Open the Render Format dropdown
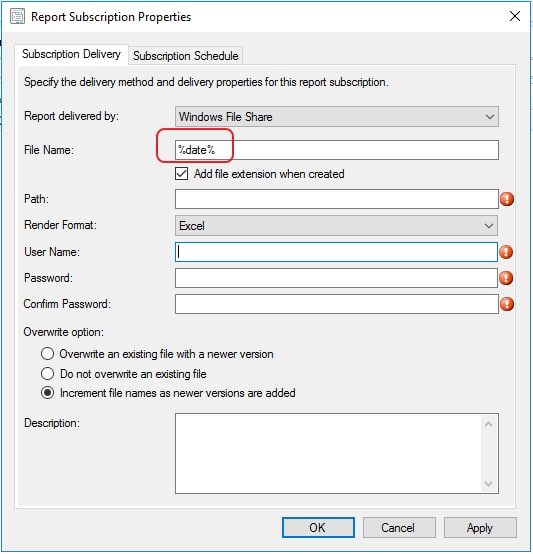The height and width of the screenshot is (554, 533). [336, 225]
